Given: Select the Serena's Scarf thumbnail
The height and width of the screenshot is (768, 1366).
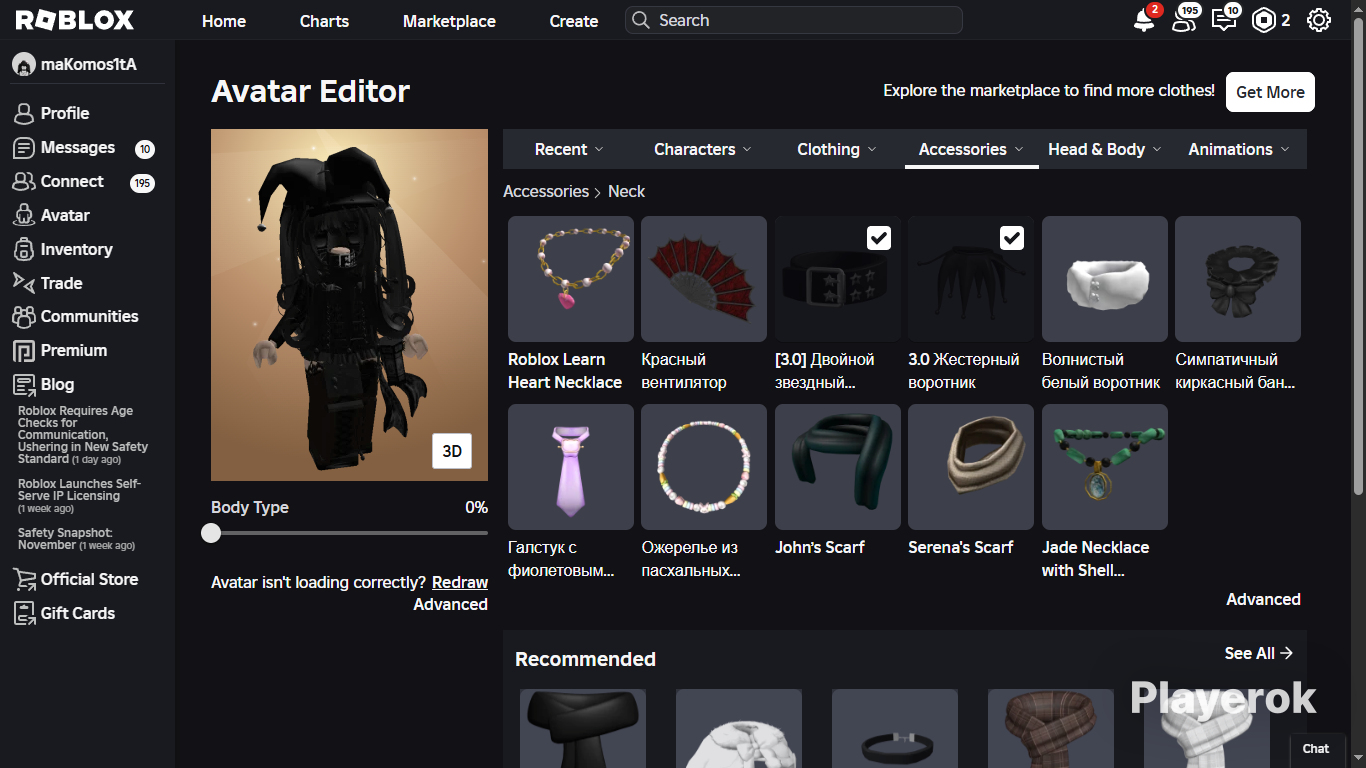Looking at the screenshot, I should click(971, 467).
